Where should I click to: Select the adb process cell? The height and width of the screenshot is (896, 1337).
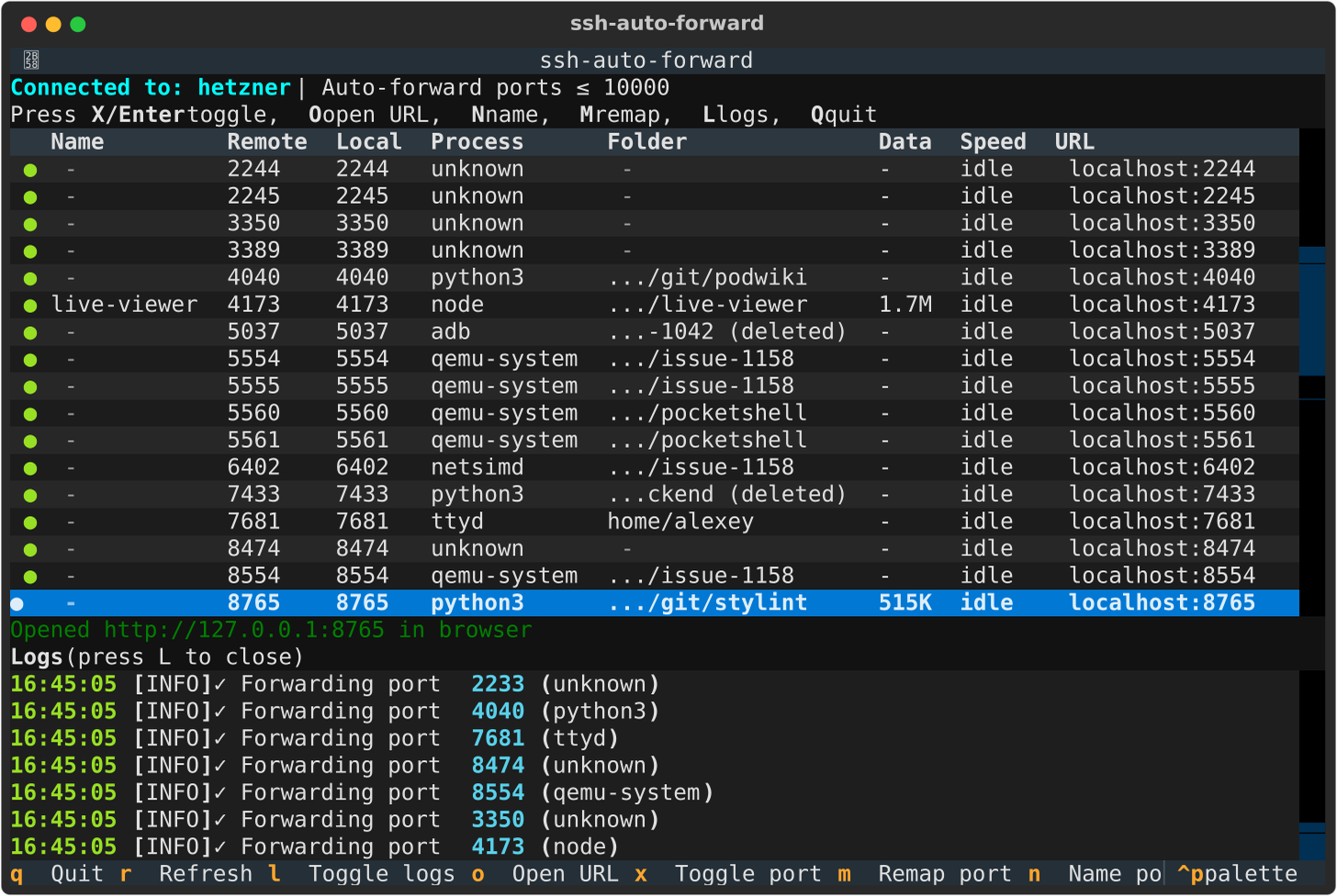(451, 331)
